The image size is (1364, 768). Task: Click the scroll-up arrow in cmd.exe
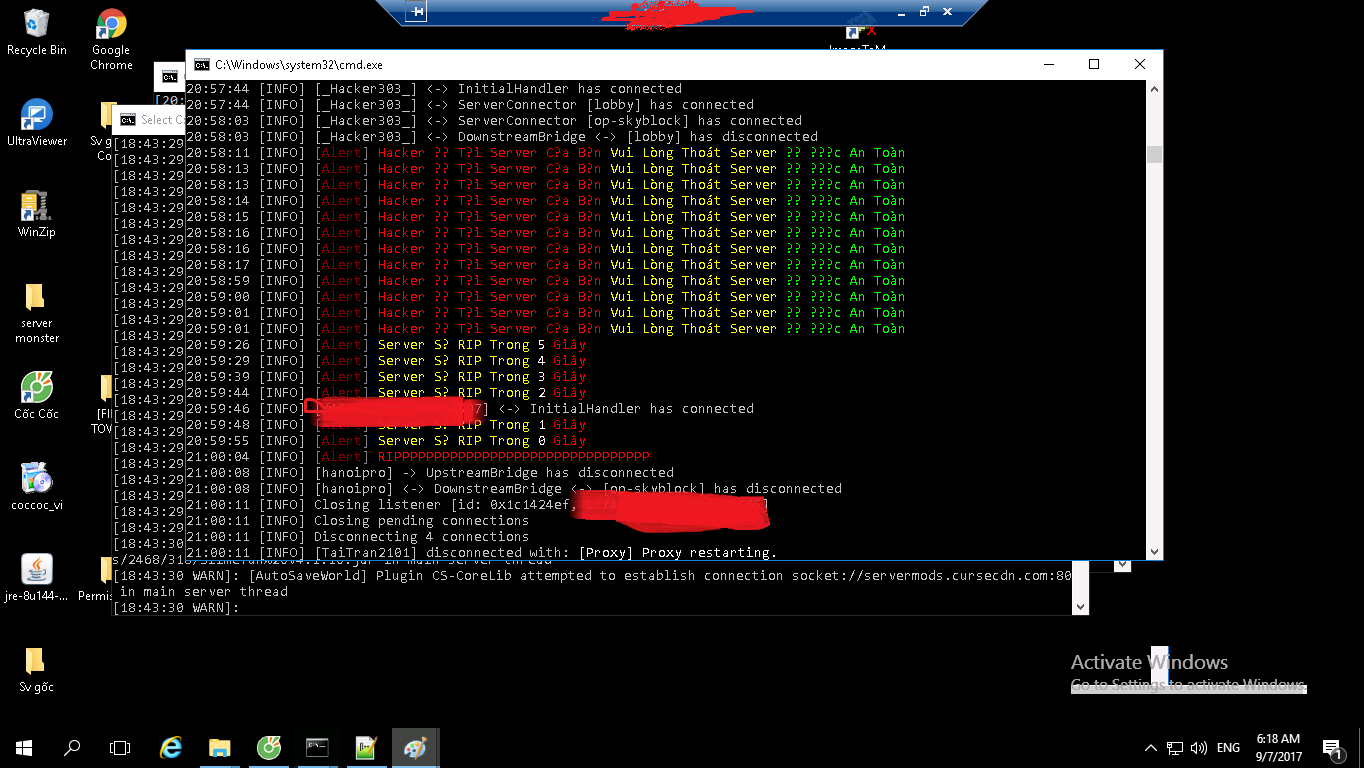[1155, 89]
